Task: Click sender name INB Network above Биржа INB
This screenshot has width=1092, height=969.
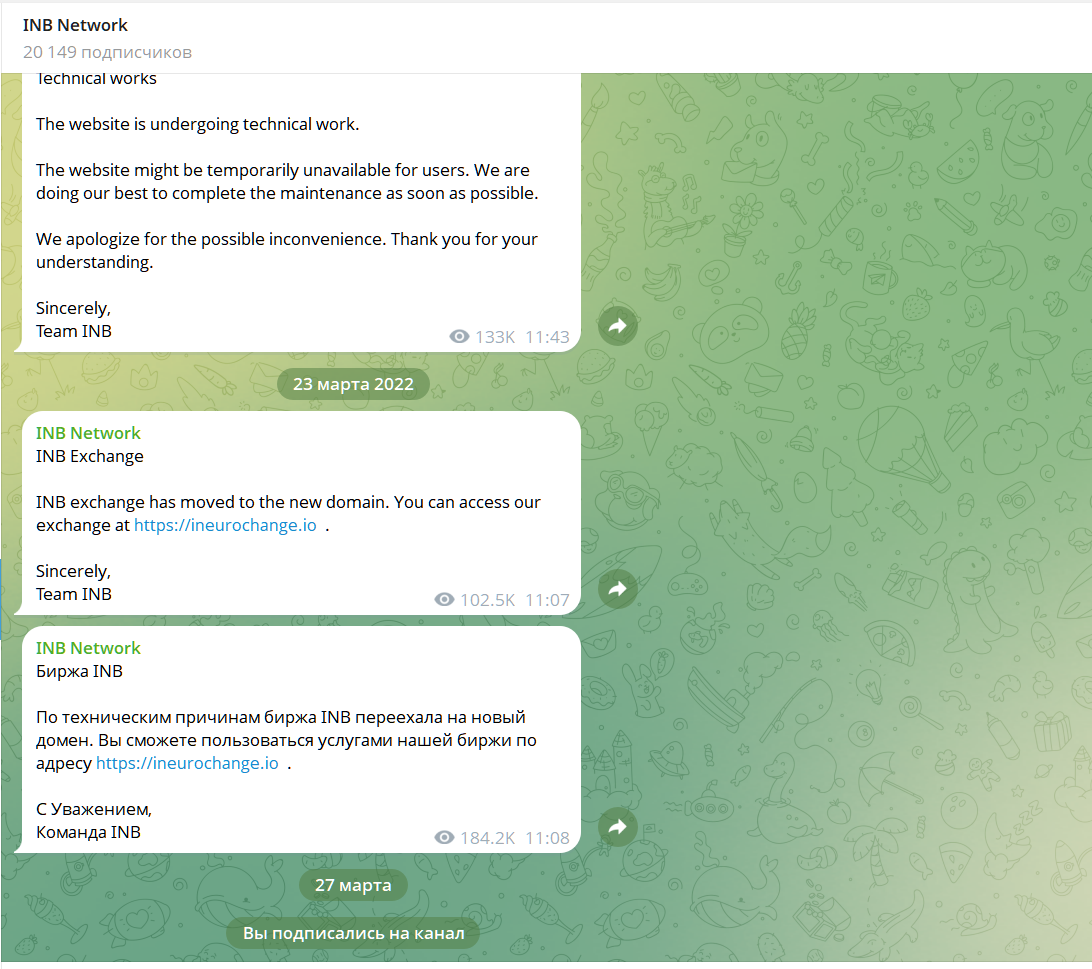Action: [x=88, y=648]
